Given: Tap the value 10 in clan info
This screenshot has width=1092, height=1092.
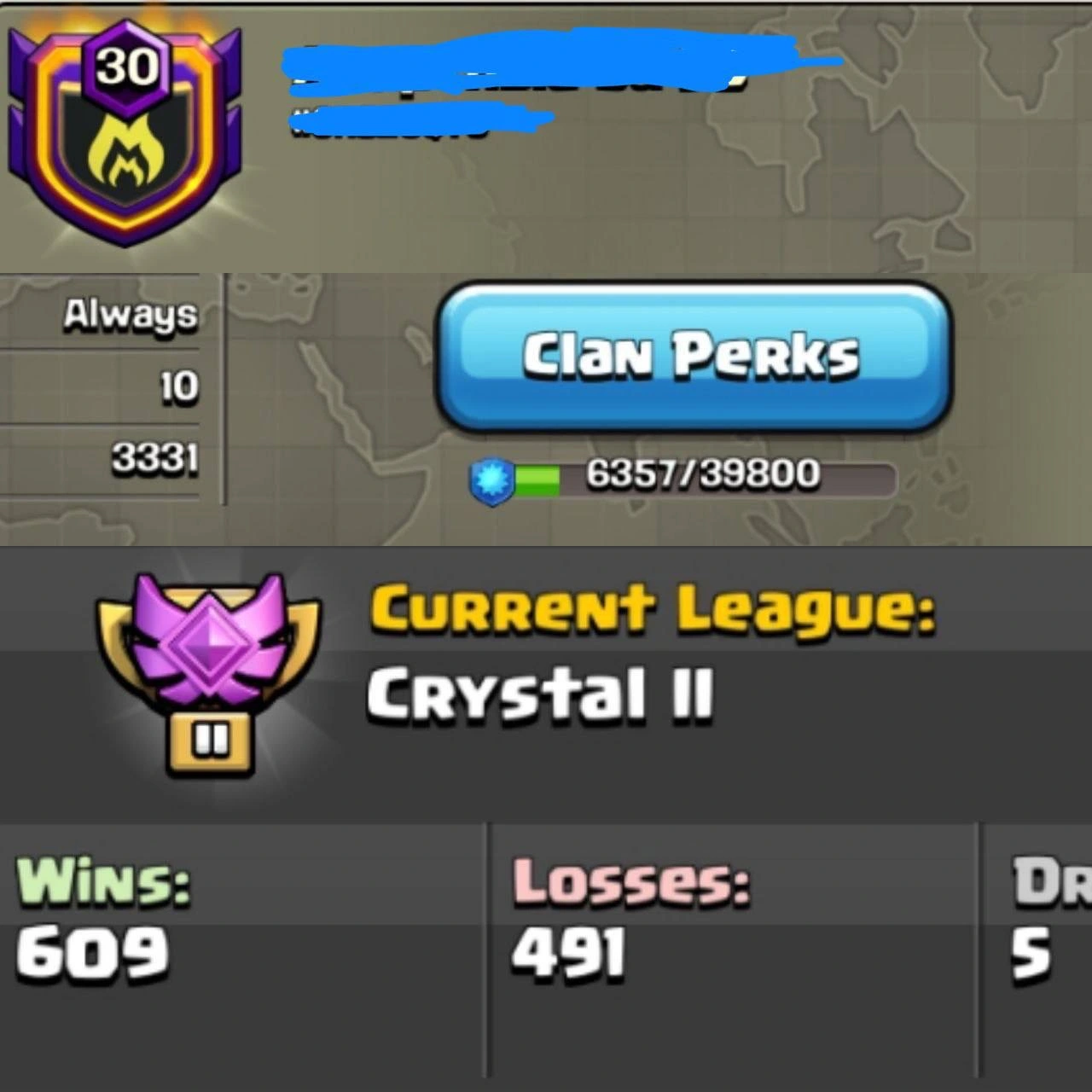Looking at the screenshot, I should coord(179,387).
